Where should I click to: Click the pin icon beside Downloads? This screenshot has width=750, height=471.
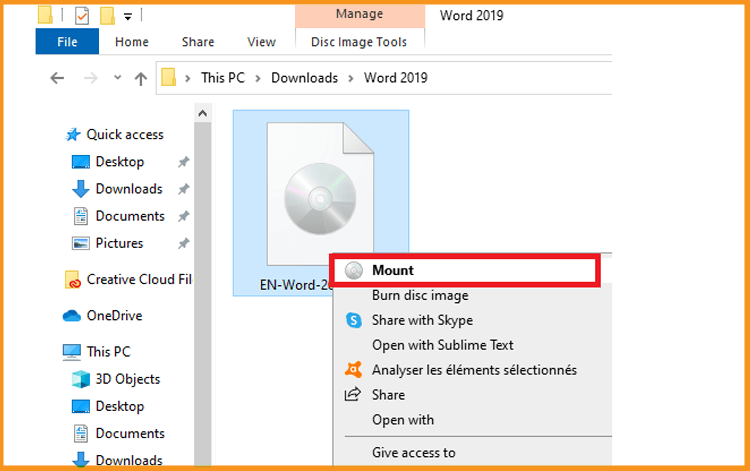pyautogui.click(x=184, y=189)
